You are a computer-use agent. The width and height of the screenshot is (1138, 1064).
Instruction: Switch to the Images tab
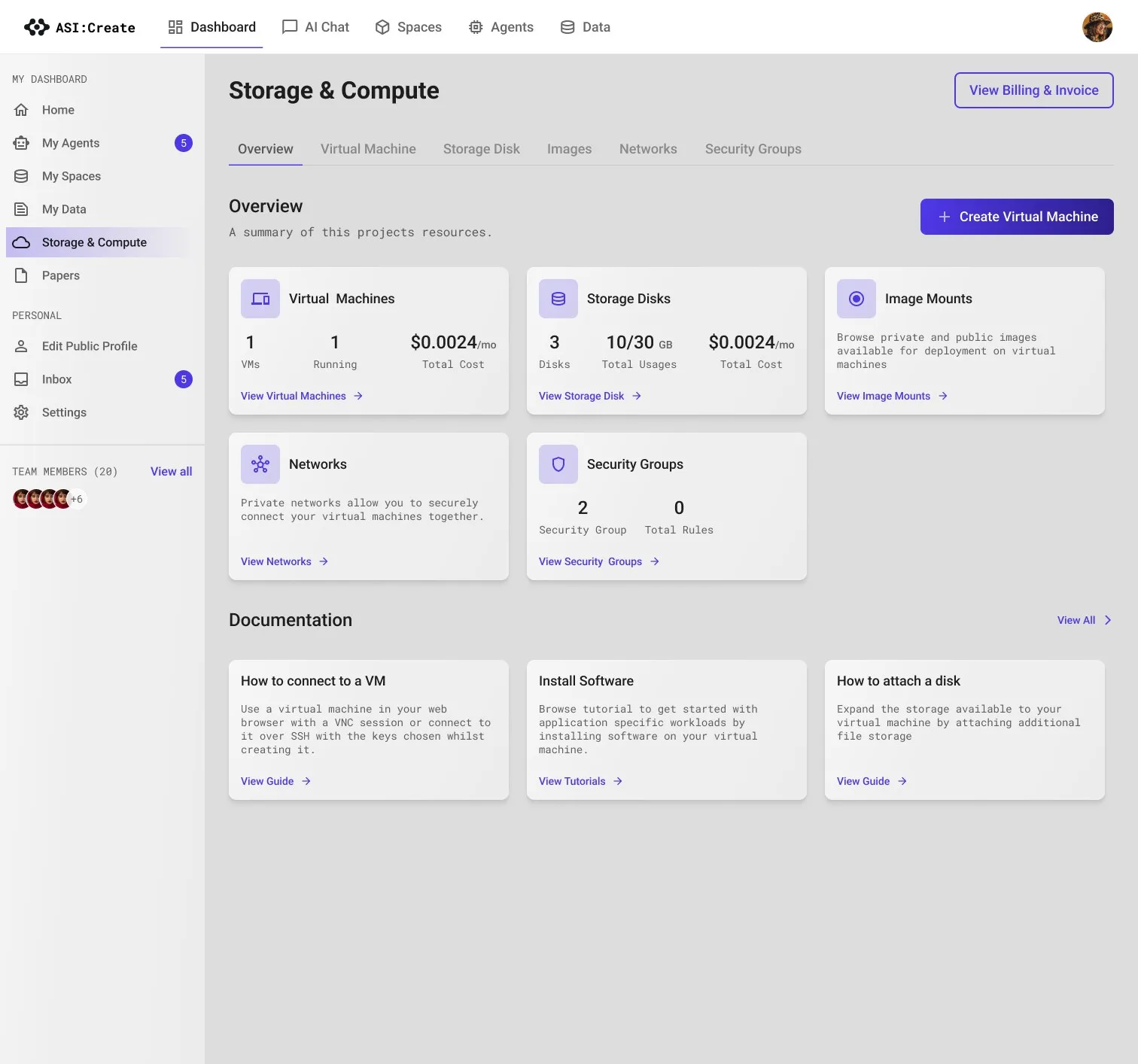[x=569, y=149]
